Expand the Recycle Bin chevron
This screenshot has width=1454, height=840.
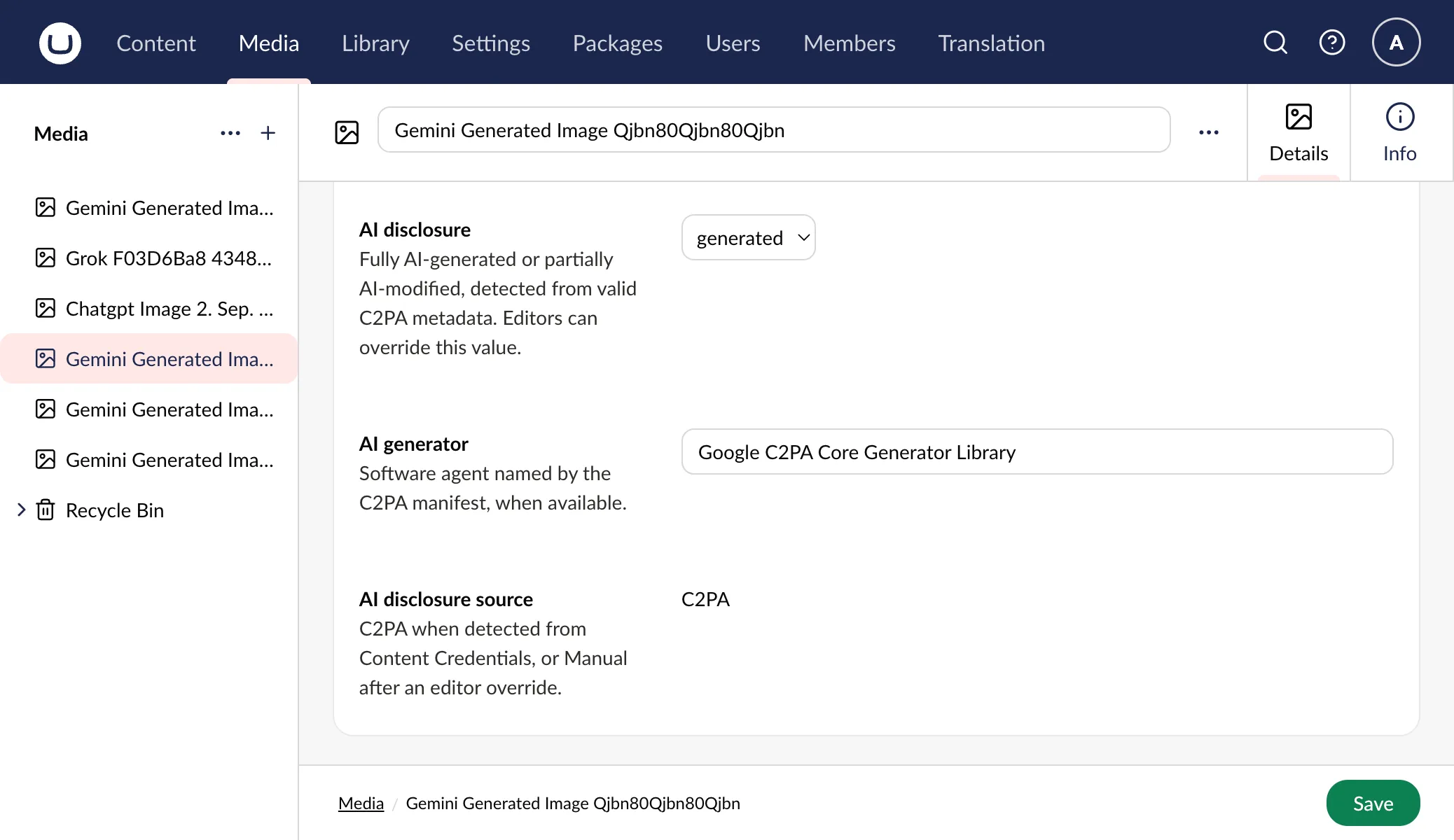(x=21, y=510)
